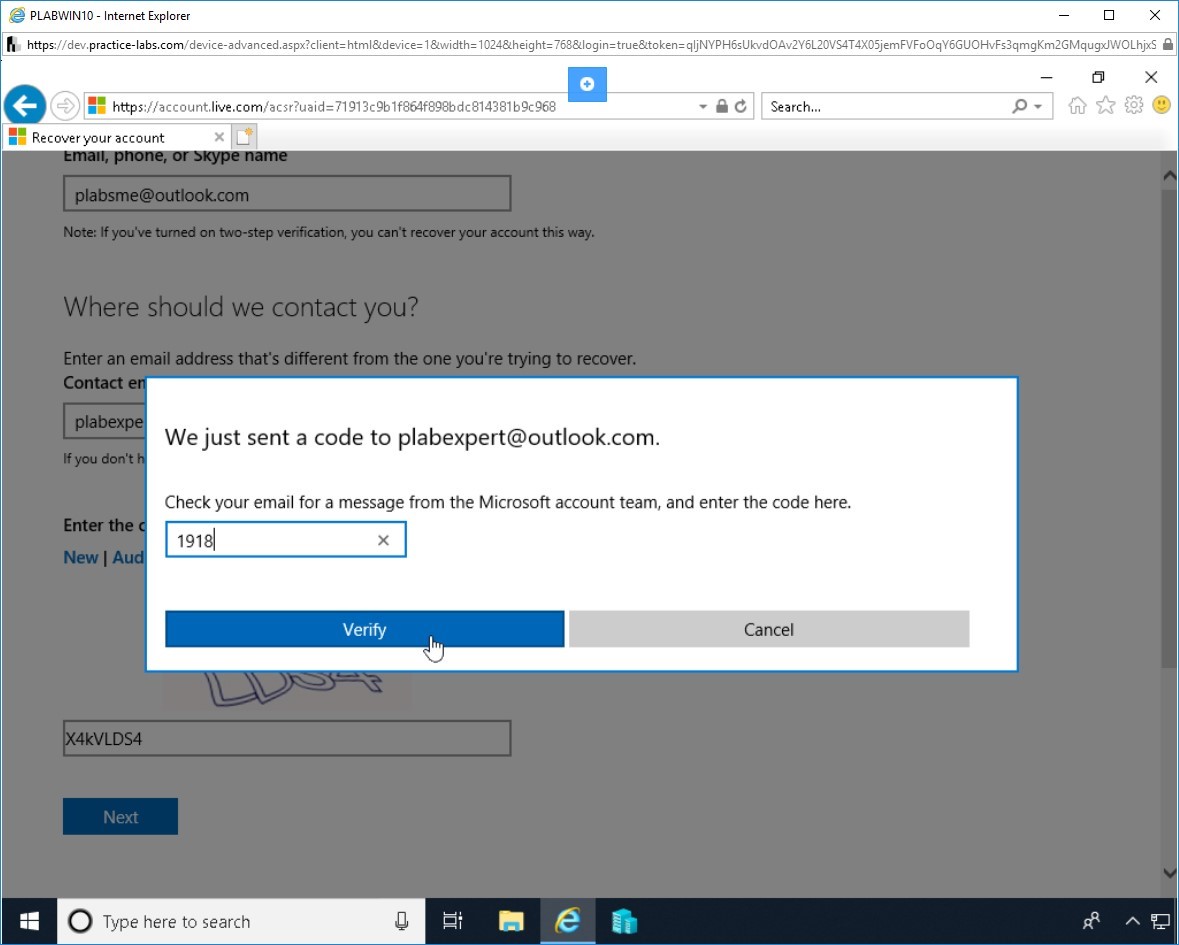Open the Home icon in toolbar
Screen dimensions: 1179x945
coord(1077,106)
